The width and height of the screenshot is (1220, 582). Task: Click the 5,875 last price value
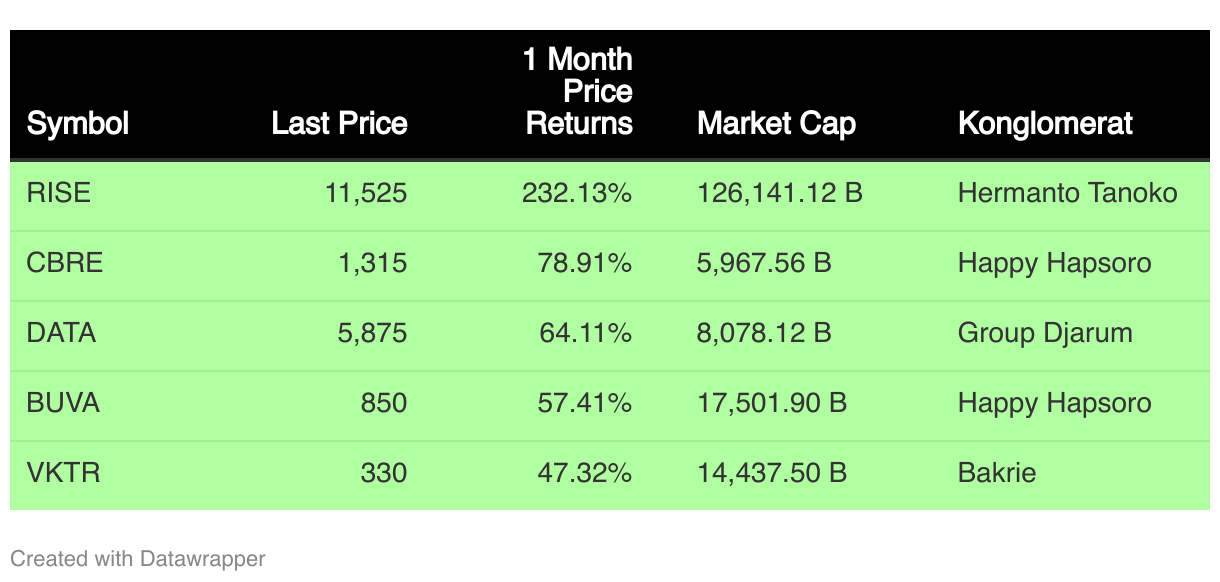point(372,333)
